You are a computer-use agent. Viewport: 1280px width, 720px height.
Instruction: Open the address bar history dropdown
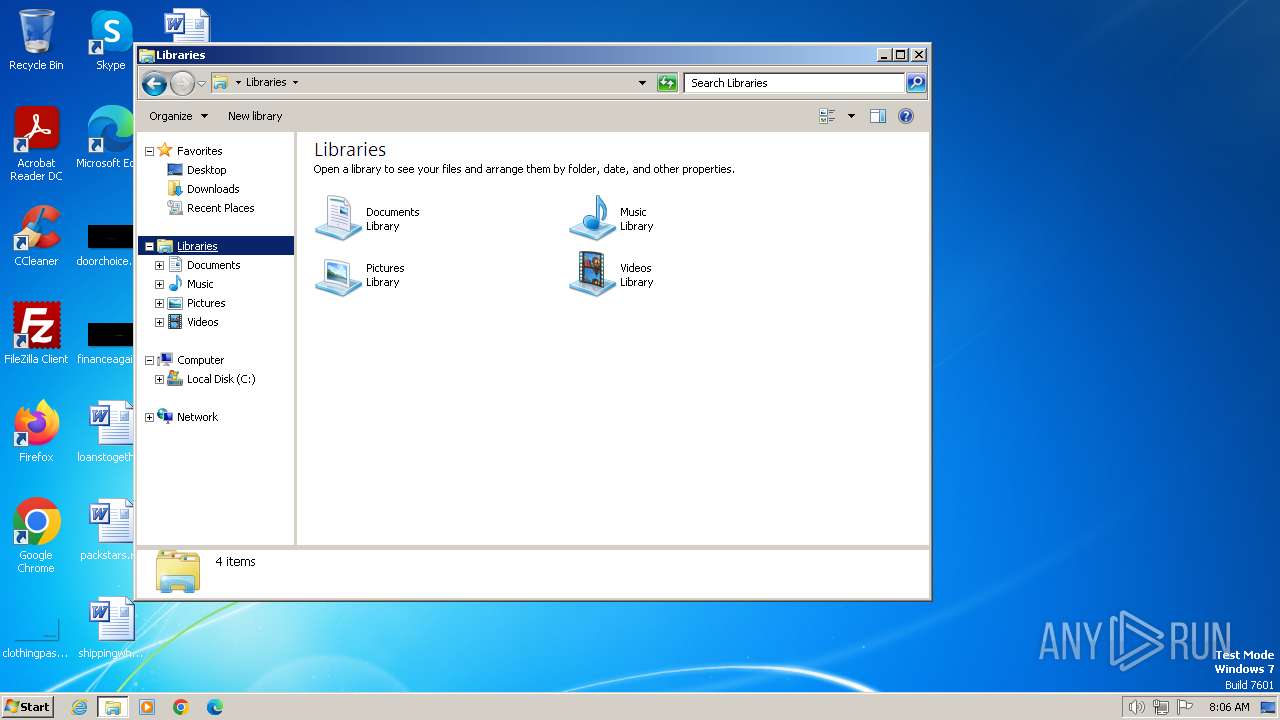tap(642, 83)
